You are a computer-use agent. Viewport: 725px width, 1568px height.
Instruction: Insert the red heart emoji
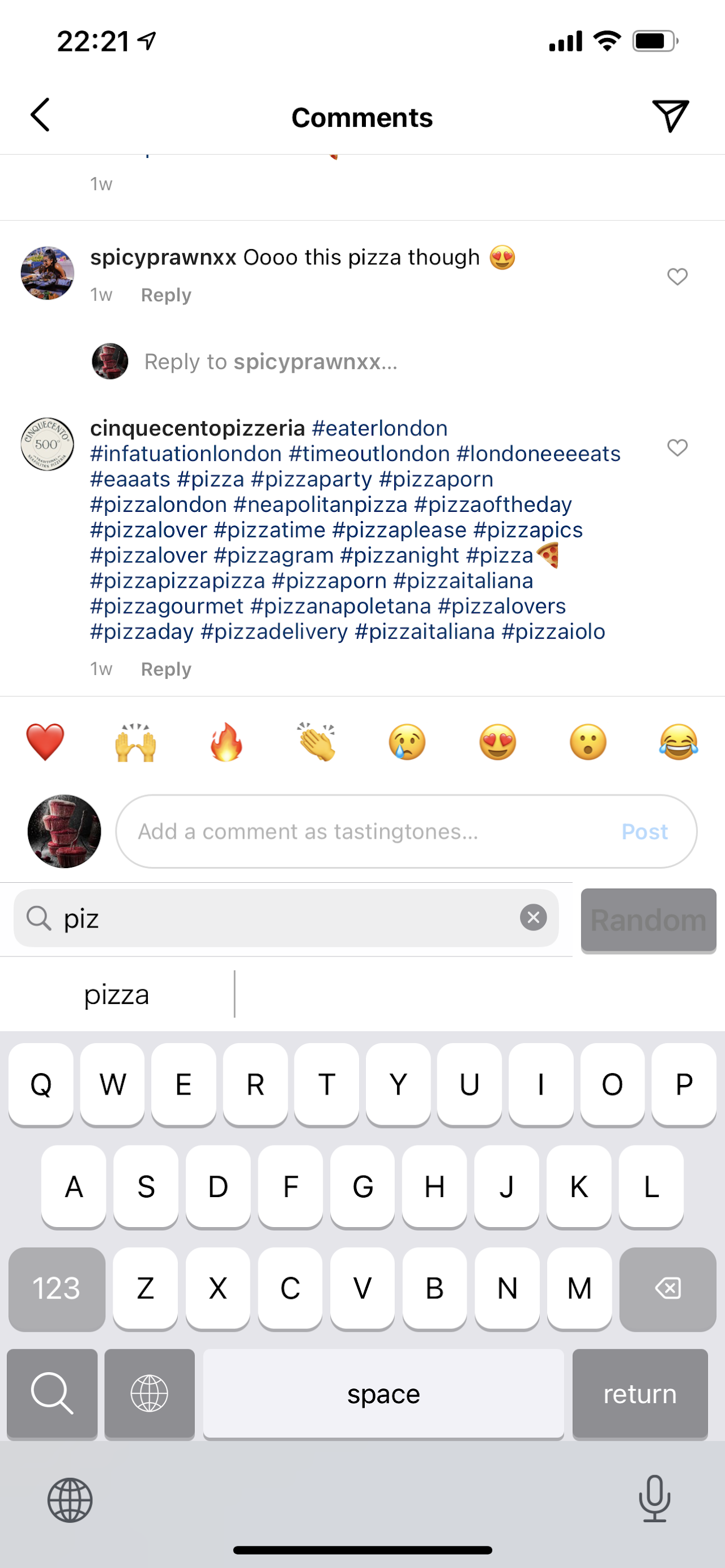(x=45, y=742)
